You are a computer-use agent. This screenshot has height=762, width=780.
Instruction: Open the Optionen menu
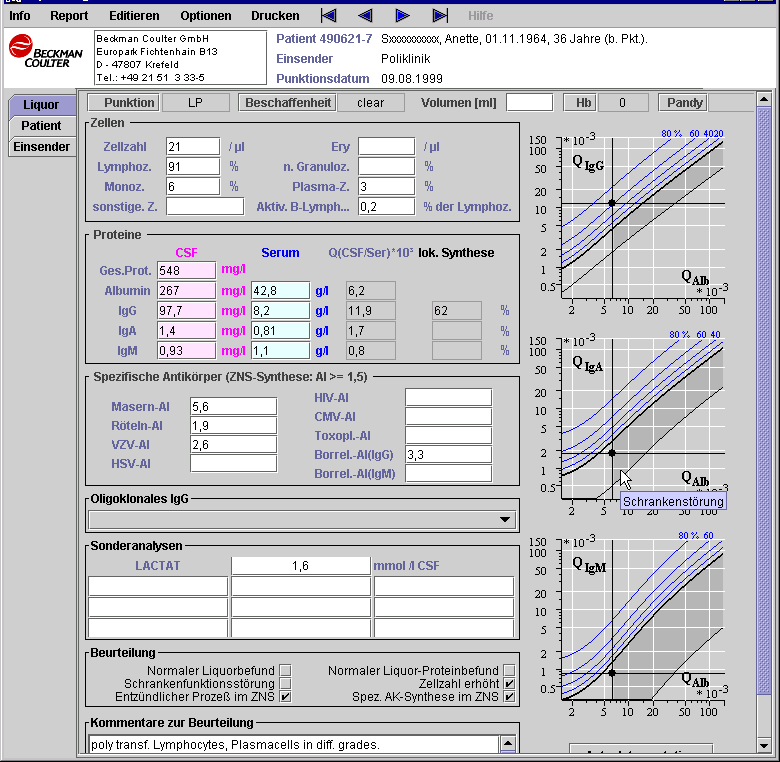point(206,16)
